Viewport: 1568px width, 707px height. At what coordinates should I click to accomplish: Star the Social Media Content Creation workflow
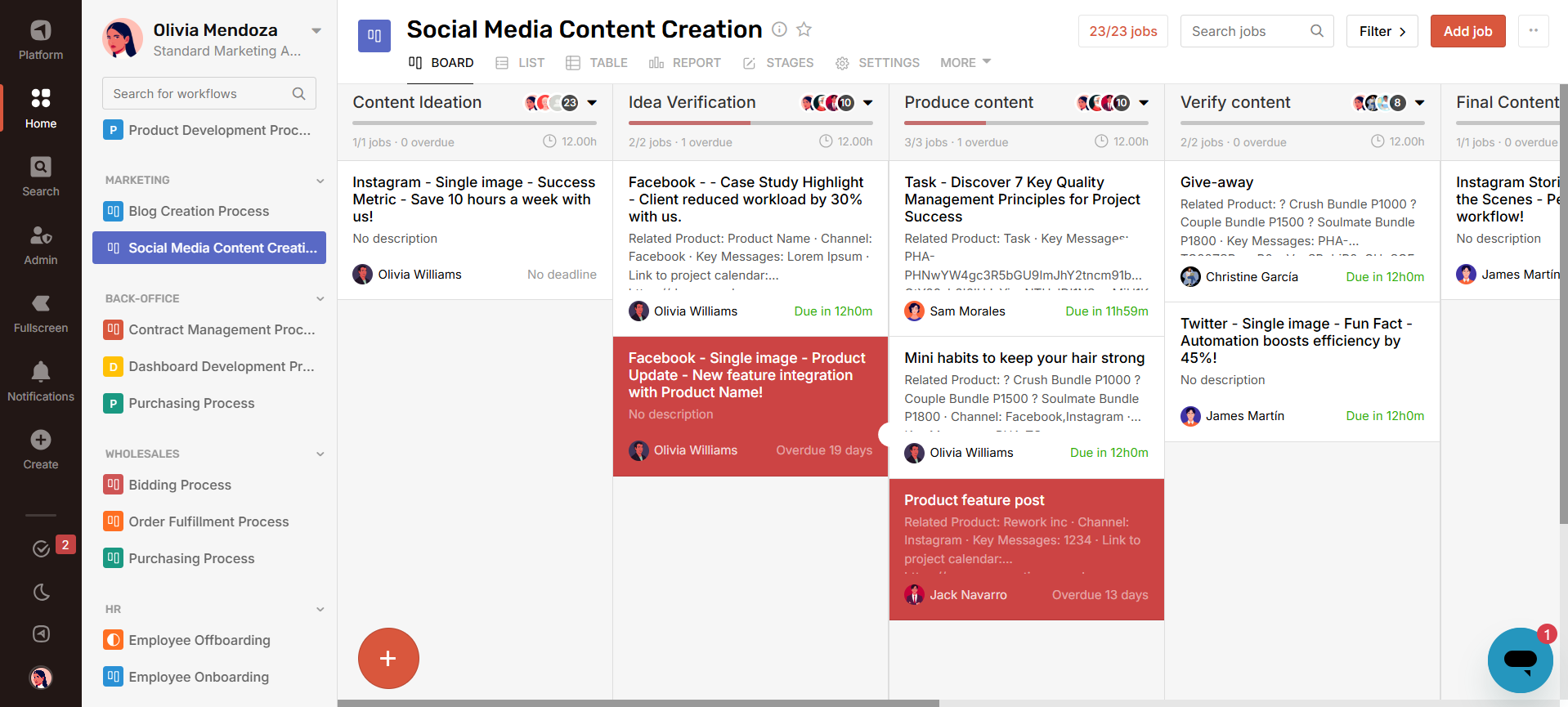[x=804, y=30]
